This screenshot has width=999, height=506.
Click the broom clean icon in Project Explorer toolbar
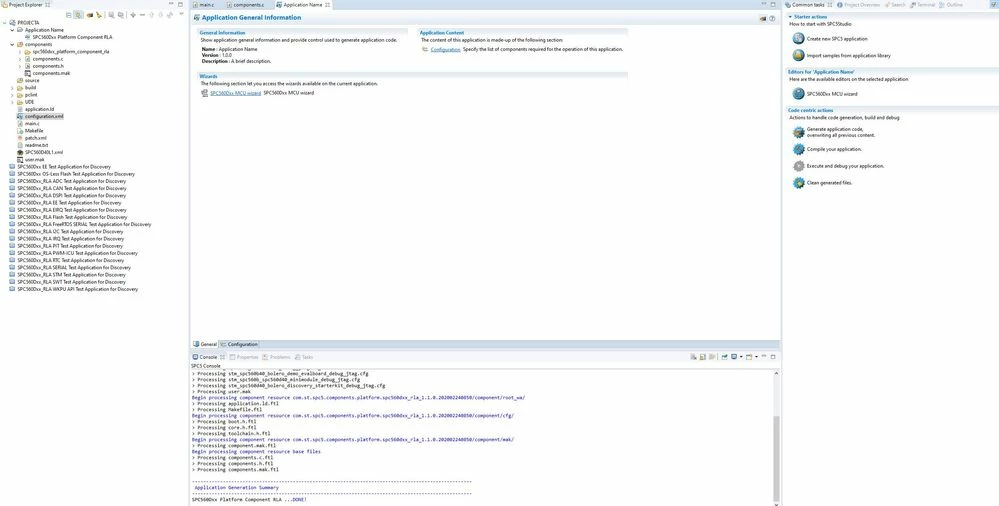99,15
